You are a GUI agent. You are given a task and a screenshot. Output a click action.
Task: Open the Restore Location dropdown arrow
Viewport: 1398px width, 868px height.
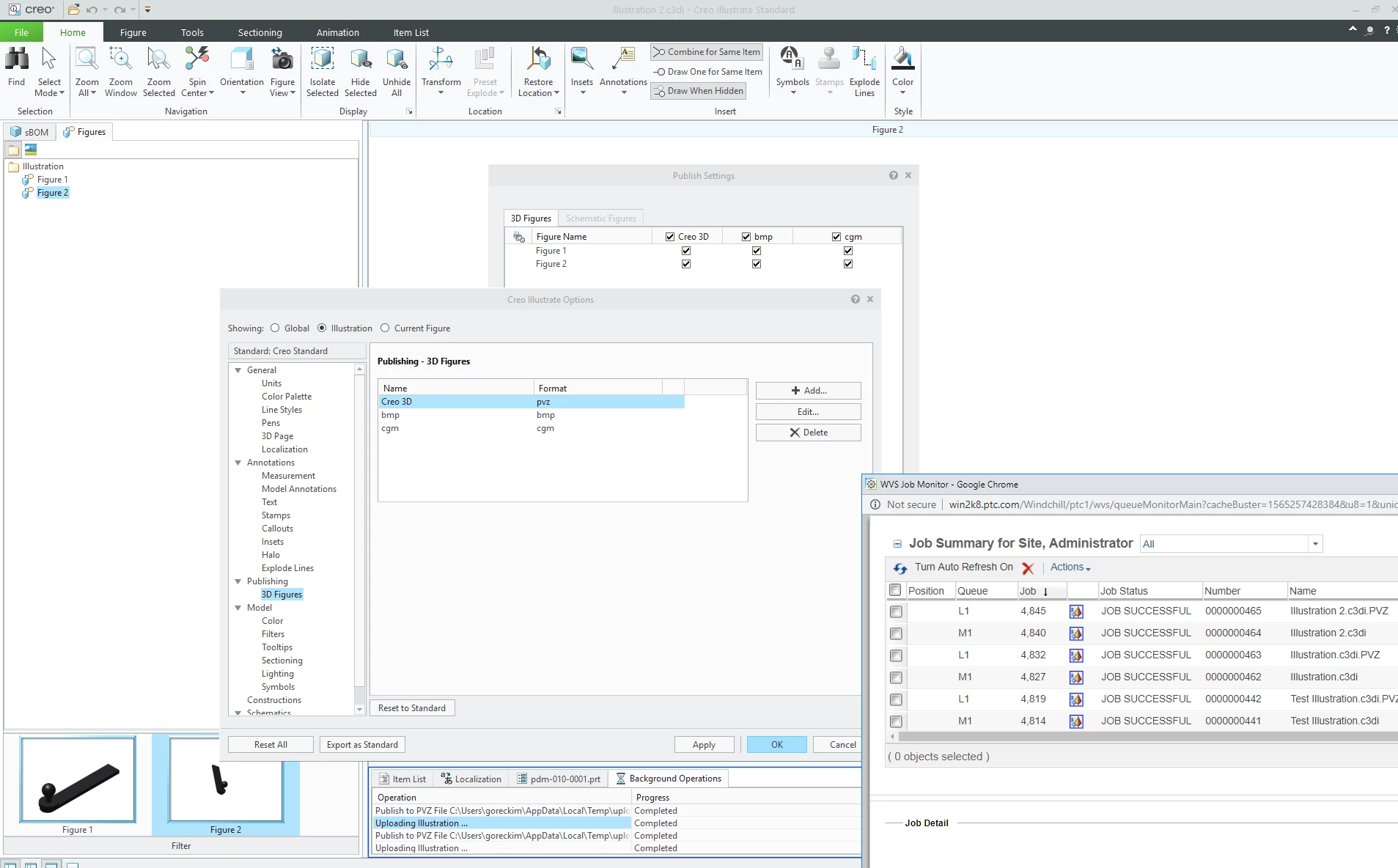tap(556, 93)
